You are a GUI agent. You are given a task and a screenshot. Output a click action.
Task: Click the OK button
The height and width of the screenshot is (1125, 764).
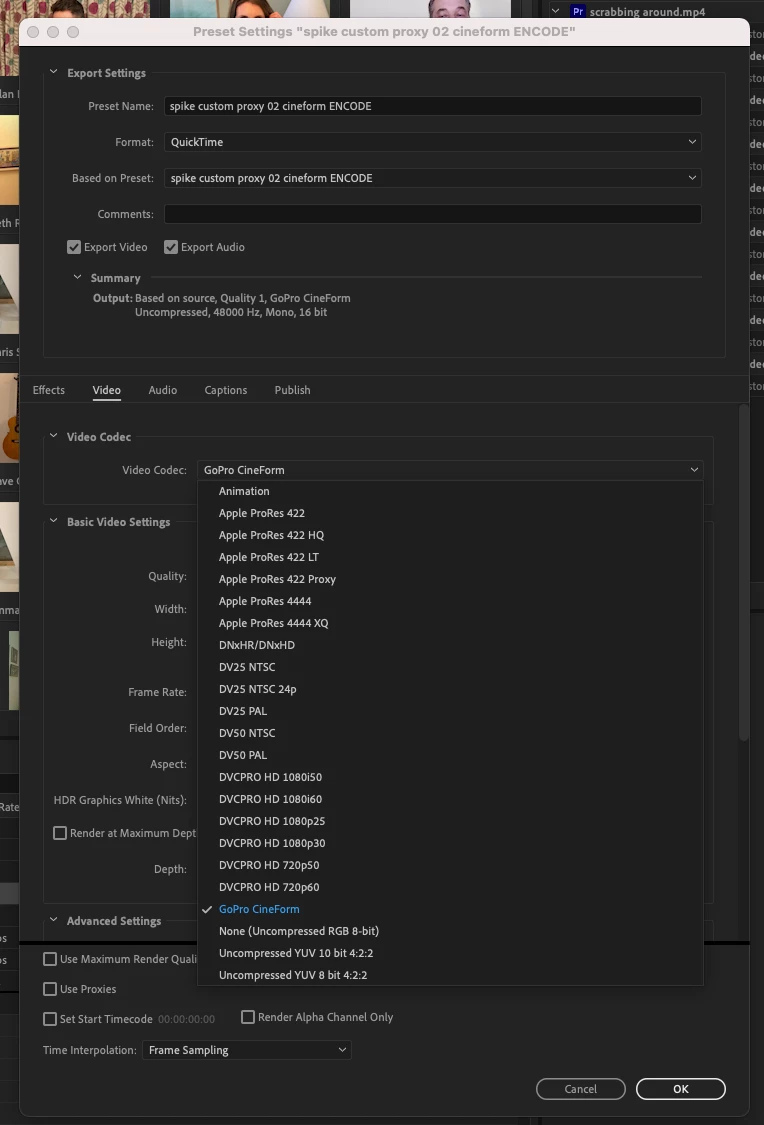[681, 1089]
